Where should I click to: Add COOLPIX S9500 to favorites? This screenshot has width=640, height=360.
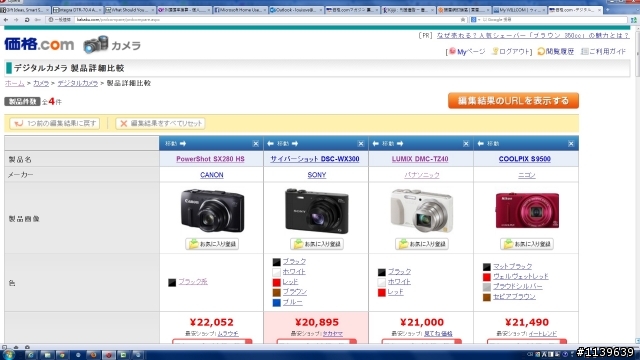pyautogui.click(x=527, y=244)
